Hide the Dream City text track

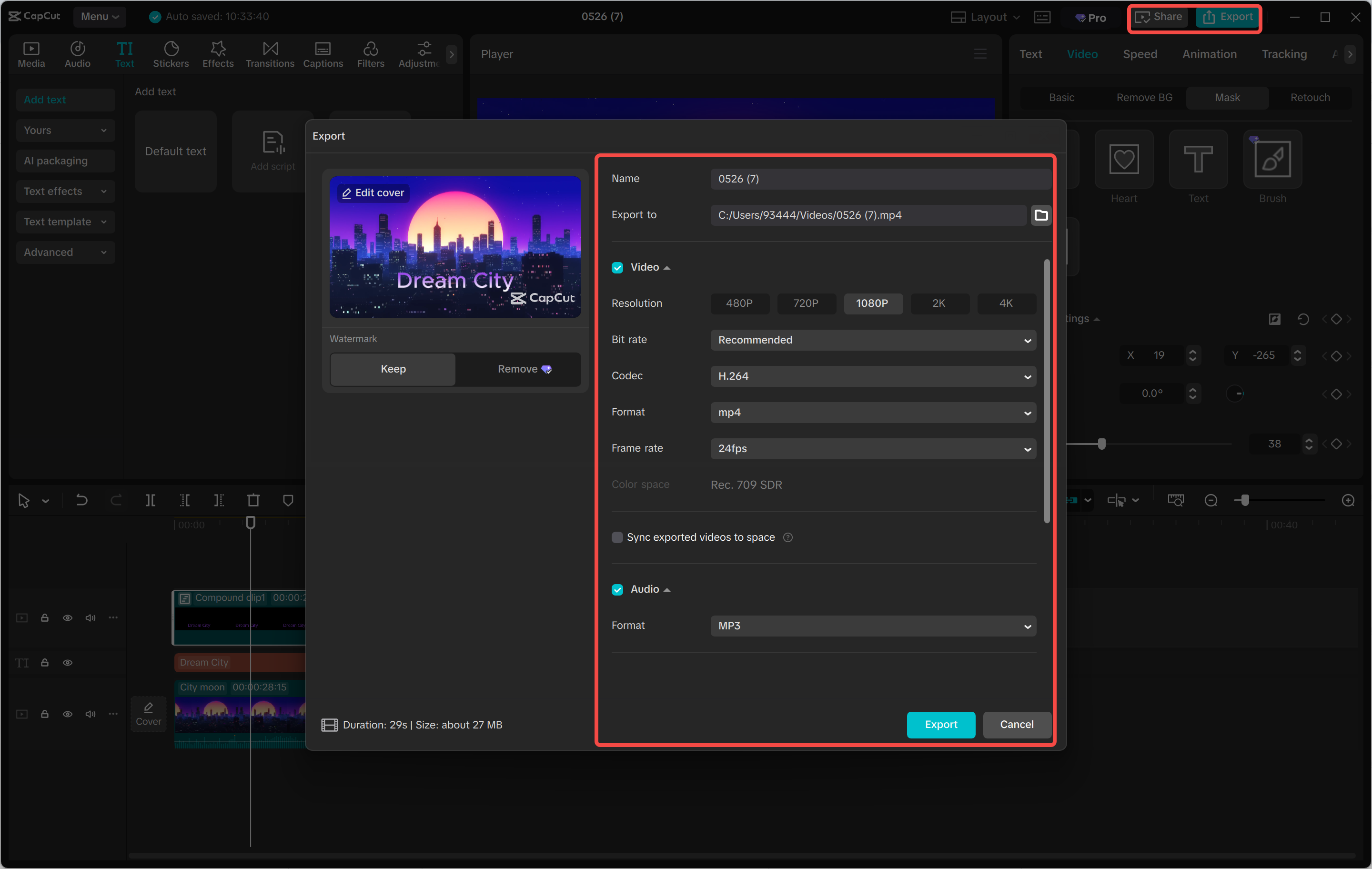(x=67, y=663)
